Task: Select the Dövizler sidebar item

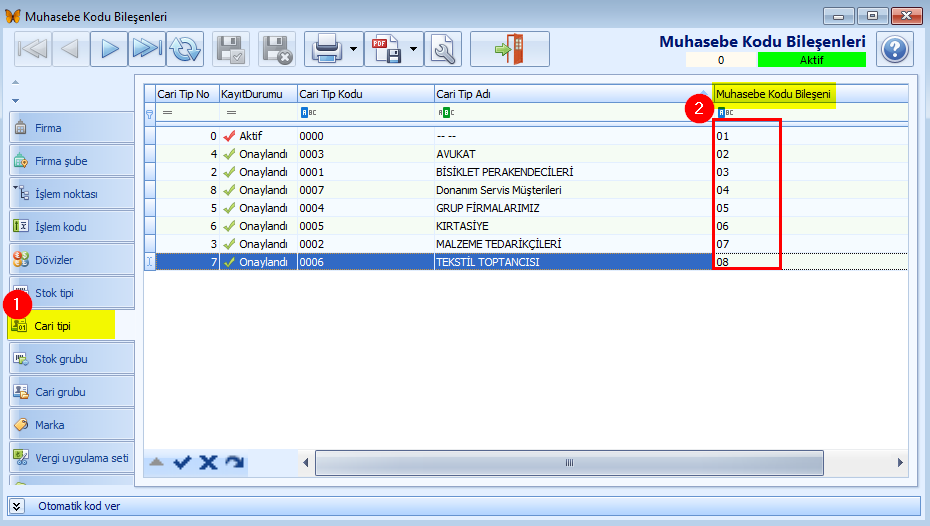Action: click(72, 260)
